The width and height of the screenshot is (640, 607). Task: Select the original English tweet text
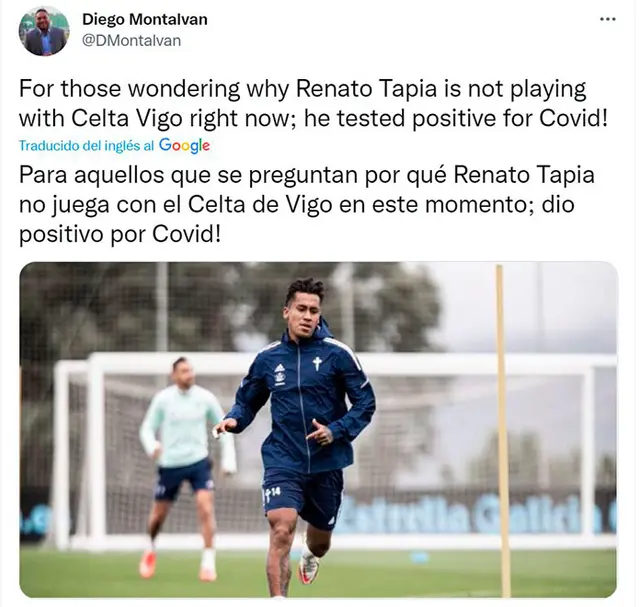313,104
